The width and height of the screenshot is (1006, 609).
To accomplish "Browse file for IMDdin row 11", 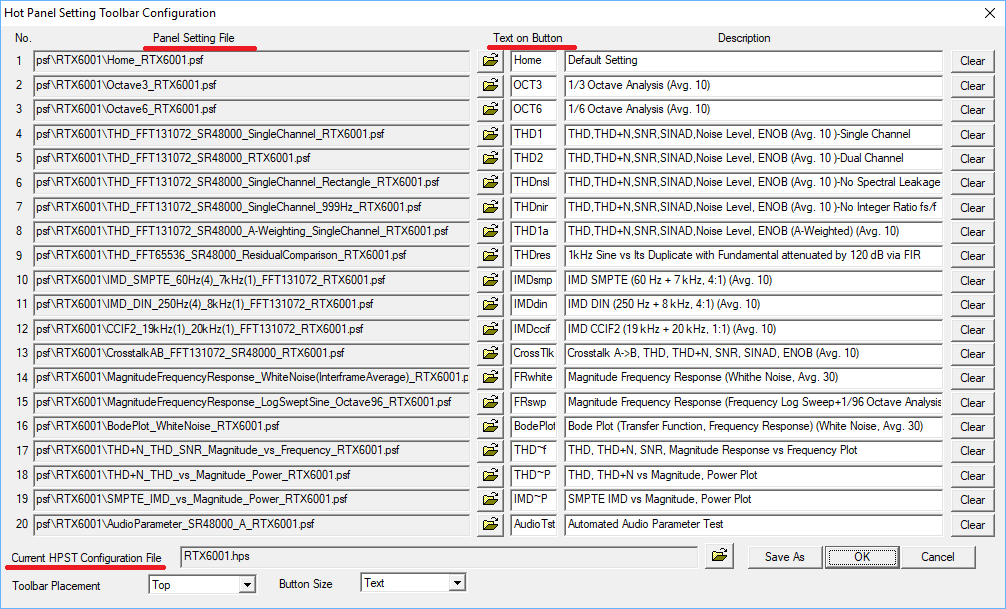I will point(490,305).
